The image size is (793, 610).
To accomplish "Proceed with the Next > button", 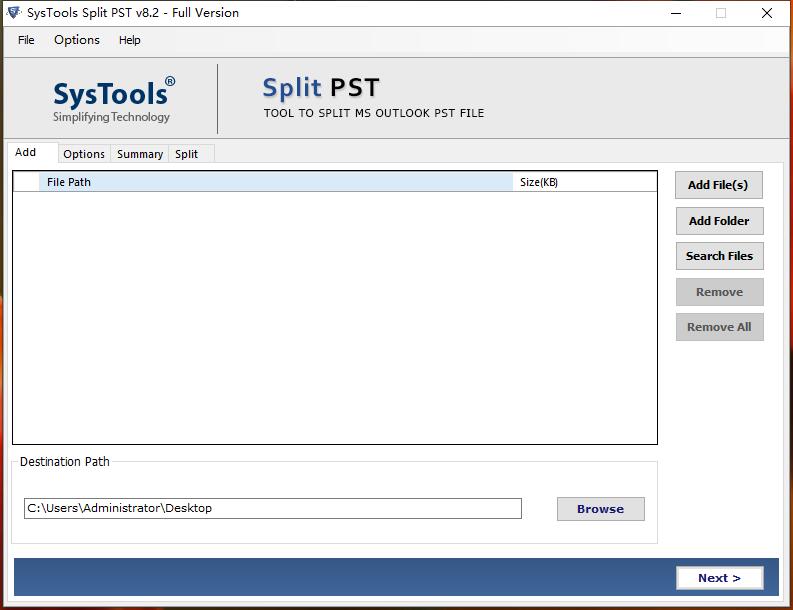I will [x=719, y=578].
